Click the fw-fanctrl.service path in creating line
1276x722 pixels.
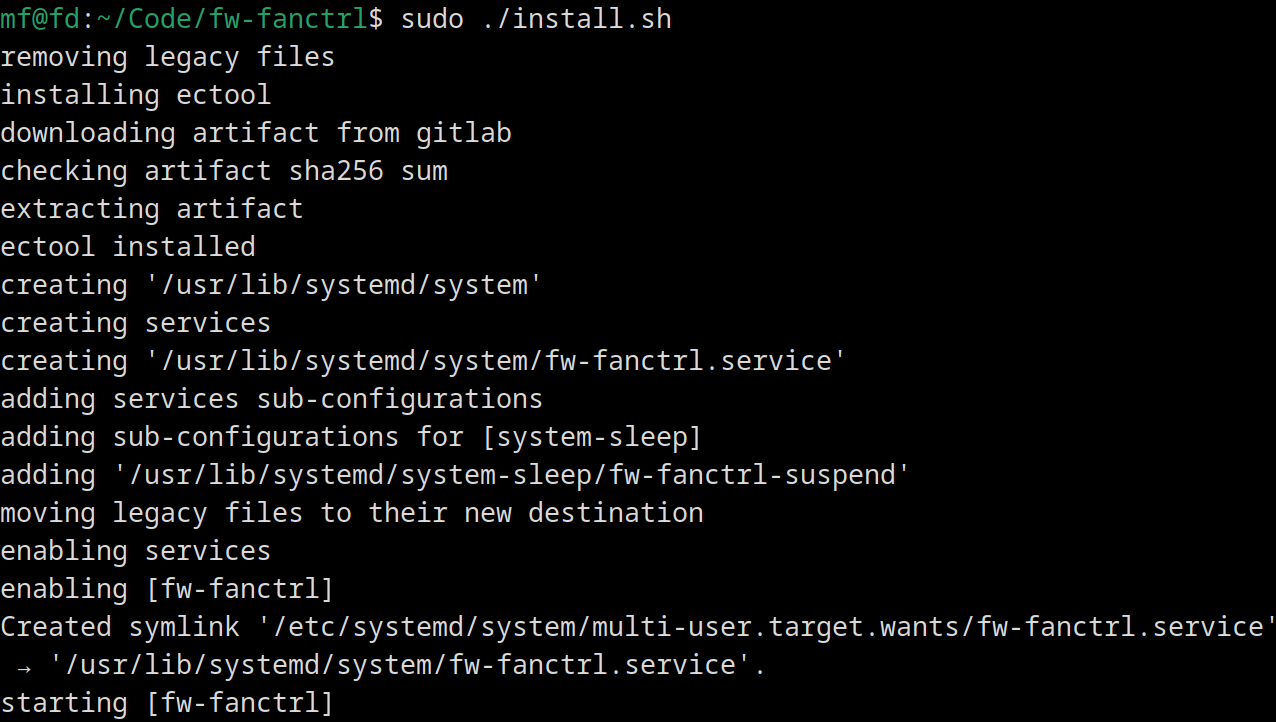coord(496,361)
